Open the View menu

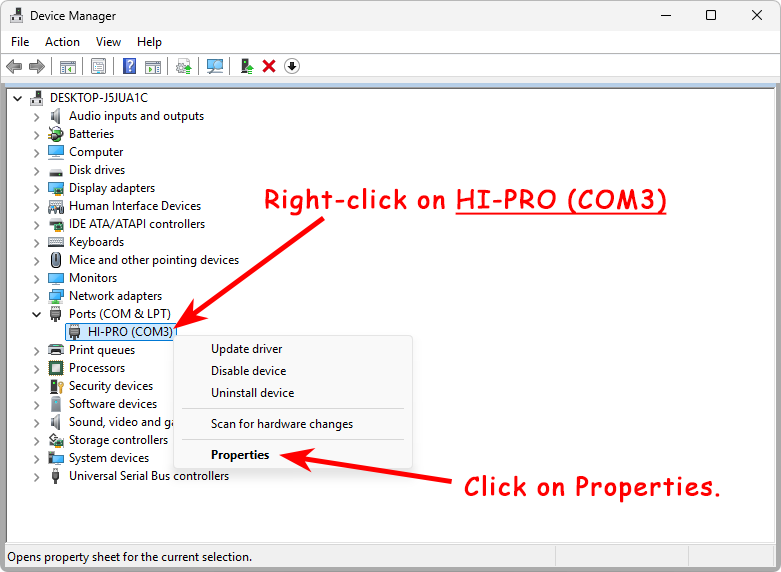click(x=108, y=42)
